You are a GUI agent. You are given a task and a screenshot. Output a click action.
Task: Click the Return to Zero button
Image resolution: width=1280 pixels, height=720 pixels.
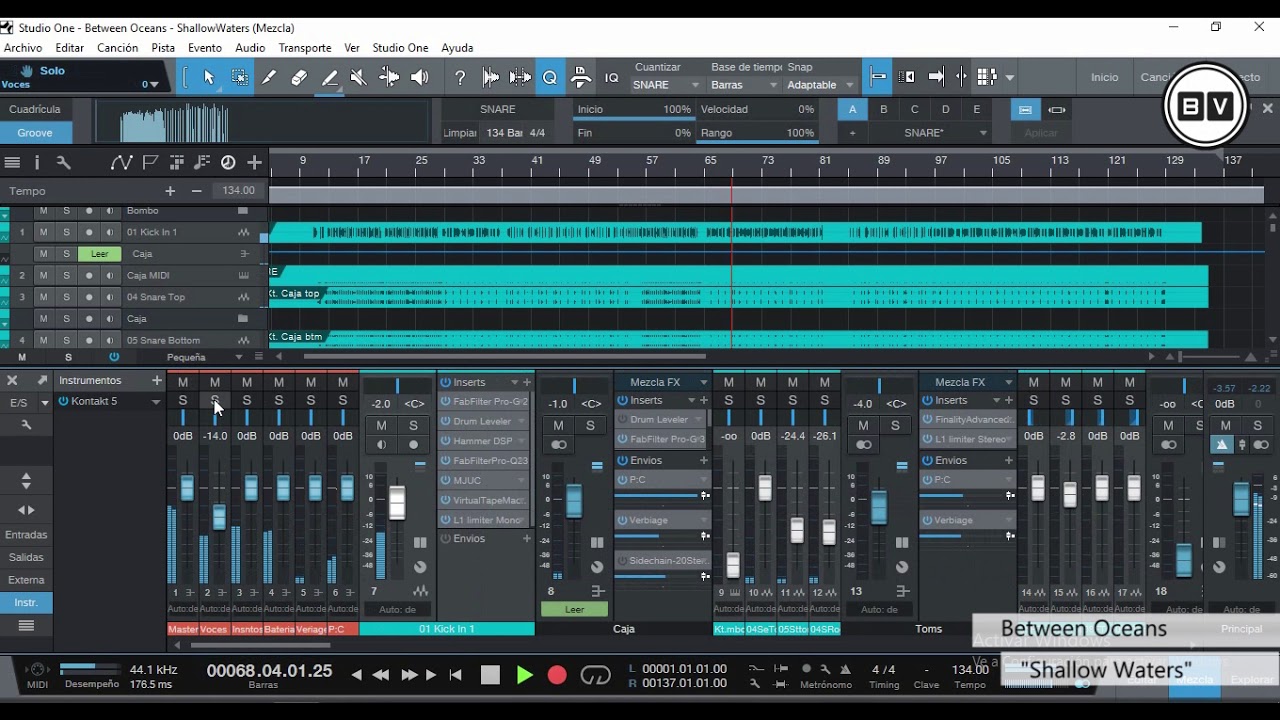click(456, 675)
